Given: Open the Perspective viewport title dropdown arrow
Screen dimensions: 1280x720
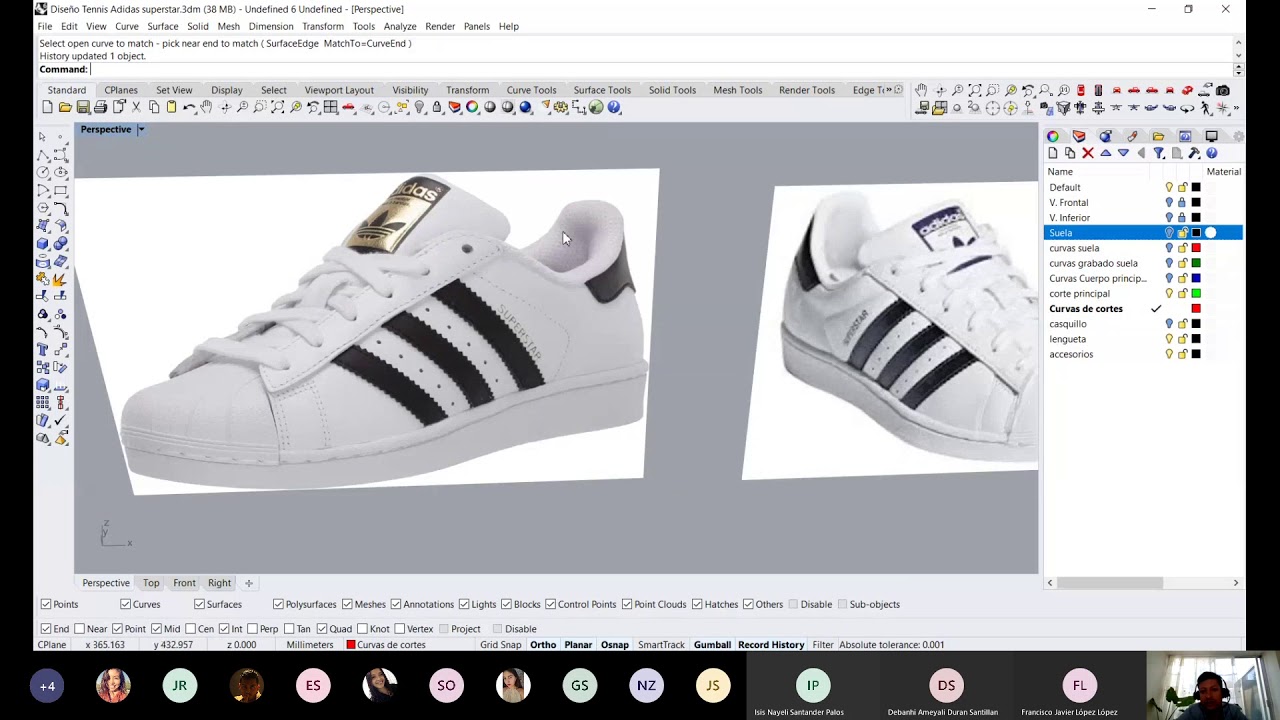Looking at the screenshot, I should (x=141, y=129).
